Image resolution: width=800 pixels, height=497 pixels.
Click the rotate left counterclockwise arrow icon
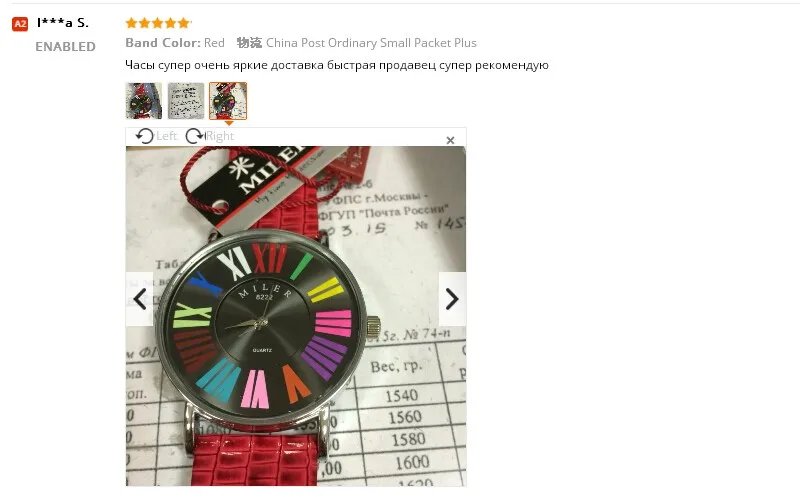(145, 136)
